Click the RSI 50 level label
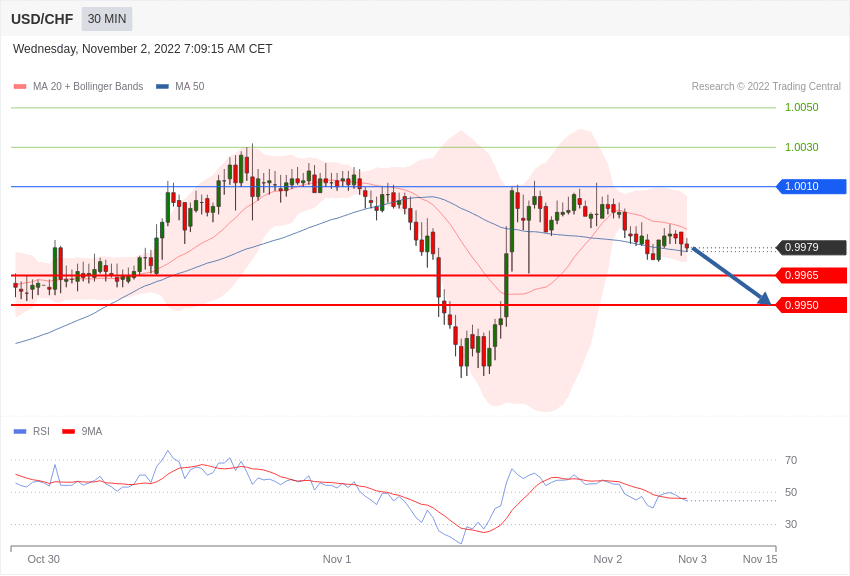850x576 pixels. pyautogui.click(x=791, y=493)
